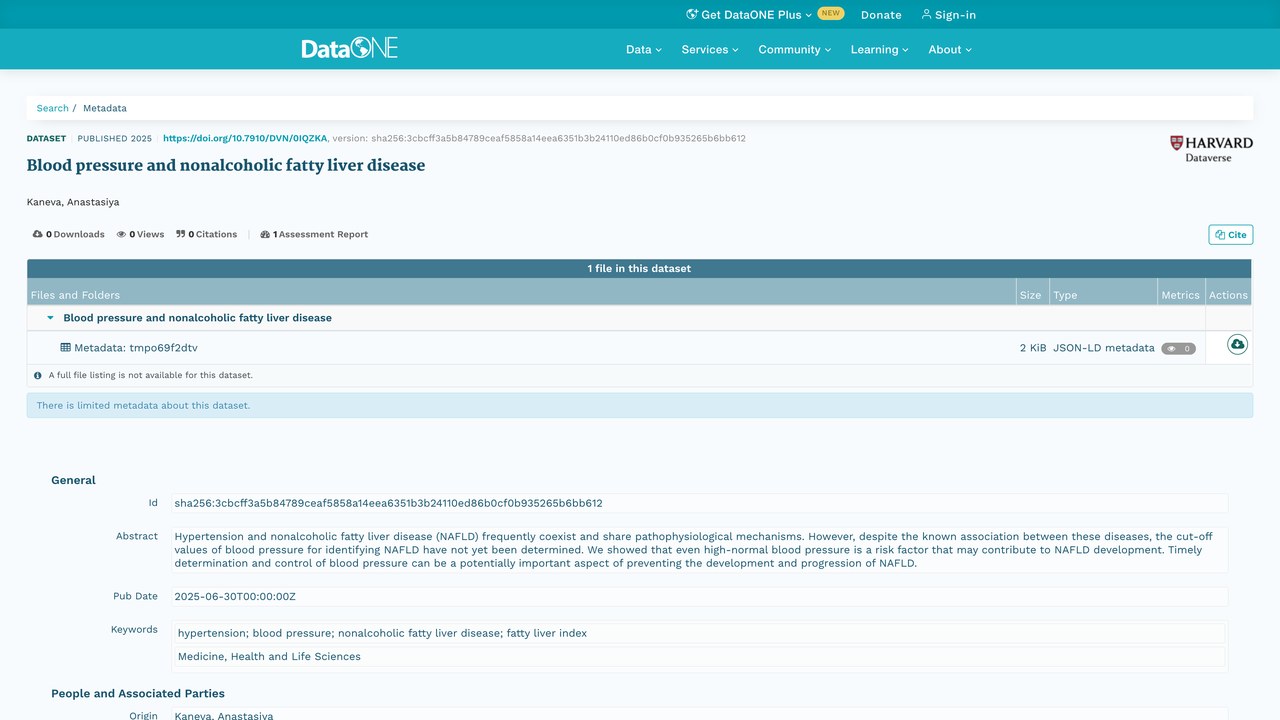This screenshot has width=1280, height=720.
Task: Open the dataset DOI link
Action: tap(245, 138)
